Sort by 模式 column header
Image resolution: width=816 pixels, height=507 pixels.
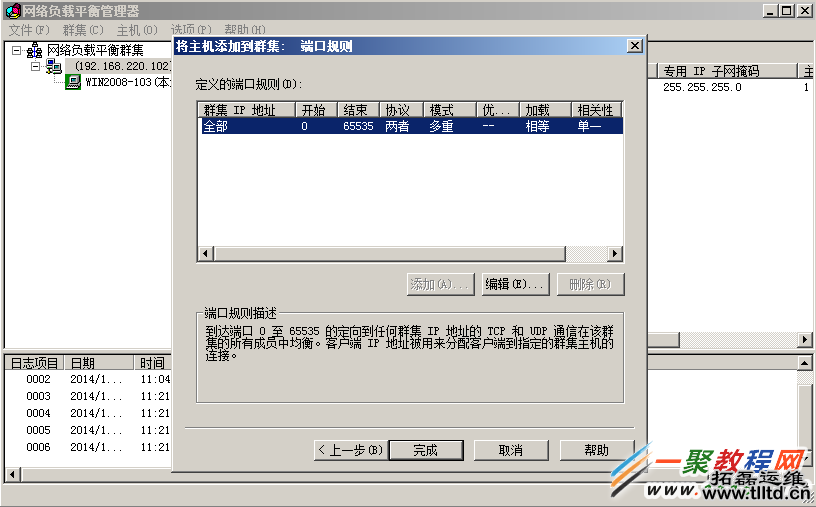(450, 110)
